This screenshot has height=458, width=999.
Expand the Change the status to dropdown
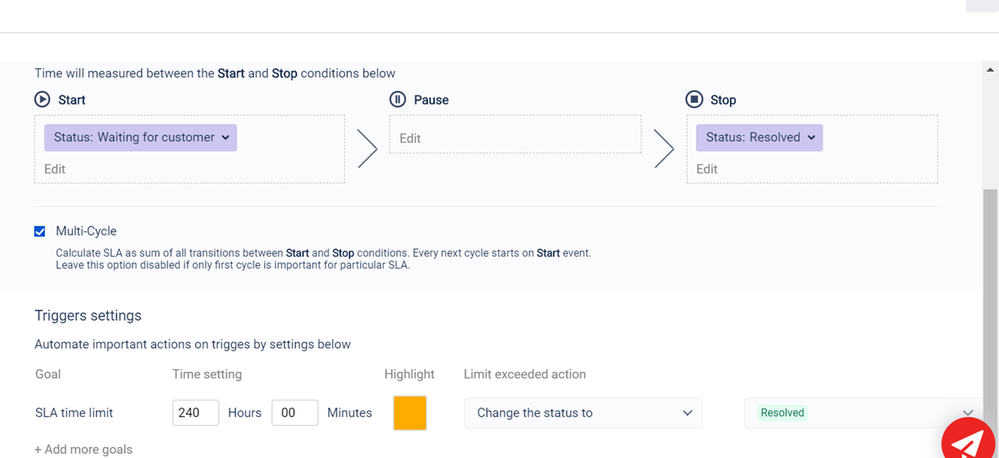[x=583, y=413]
